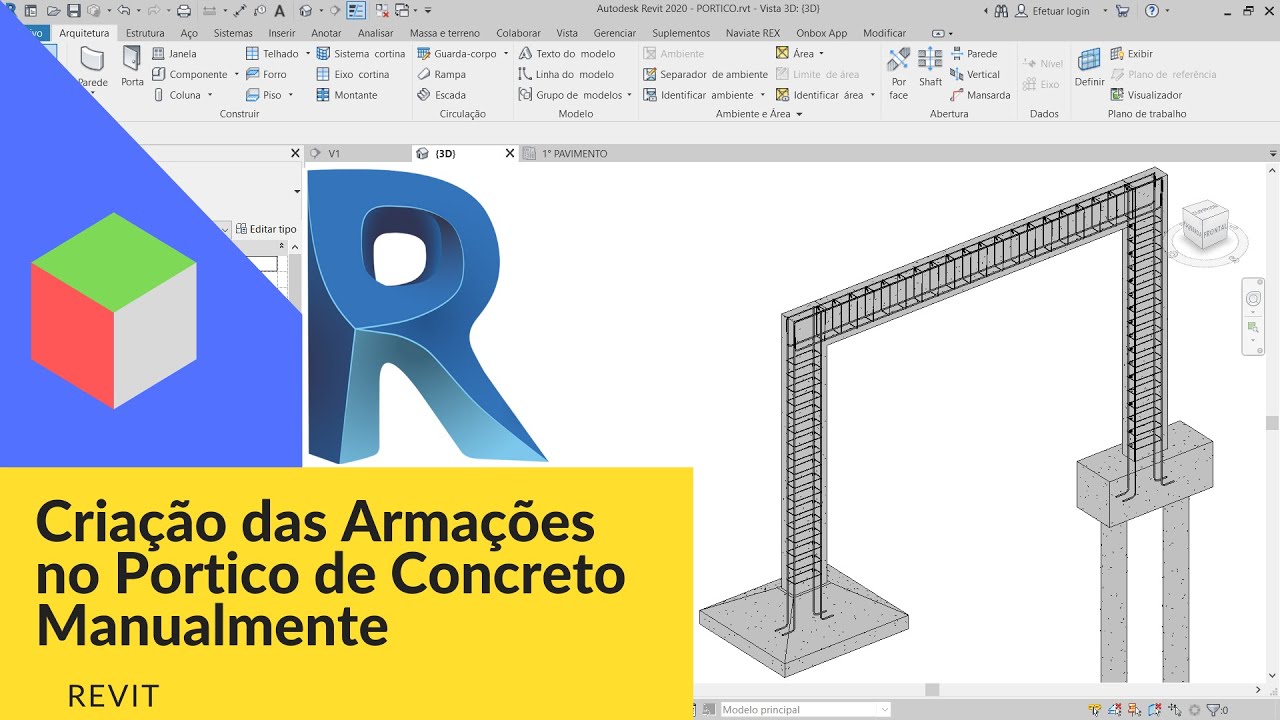Open the help question mark icon
The width and height of the screenshot is (1280, 720).
click(1151, 11)
